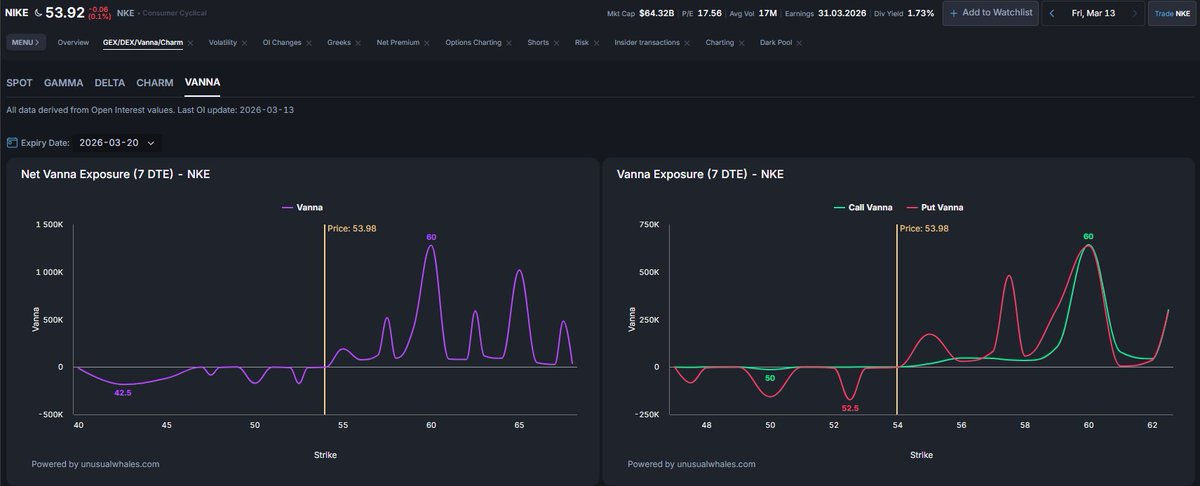Go to next date with right arrow
This screenshot has width=1200, height=486.
pos(1134,13)
